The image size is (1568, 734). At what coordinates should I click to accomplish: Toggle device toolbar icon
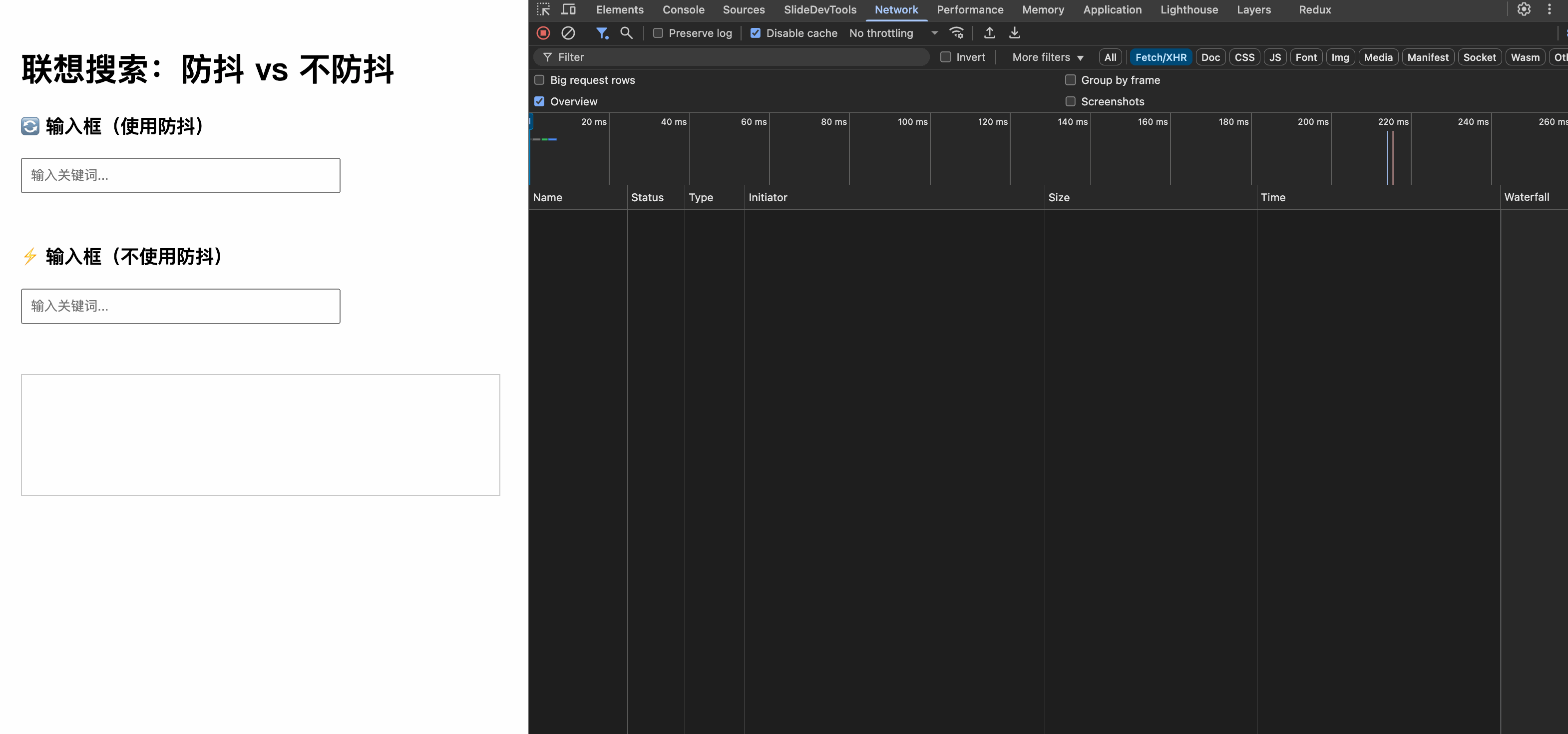[x=568, y=9]
